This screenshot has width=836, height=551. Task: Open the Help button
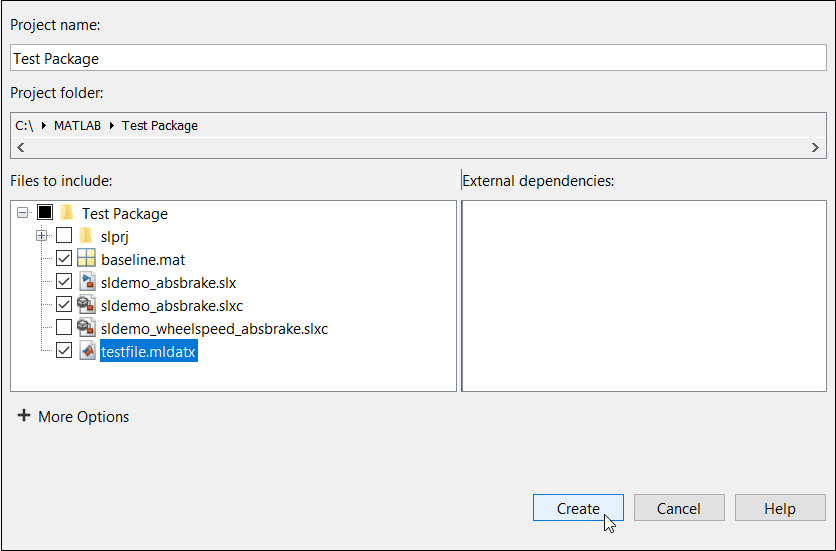pyautogui.click(x=780, y=508)
